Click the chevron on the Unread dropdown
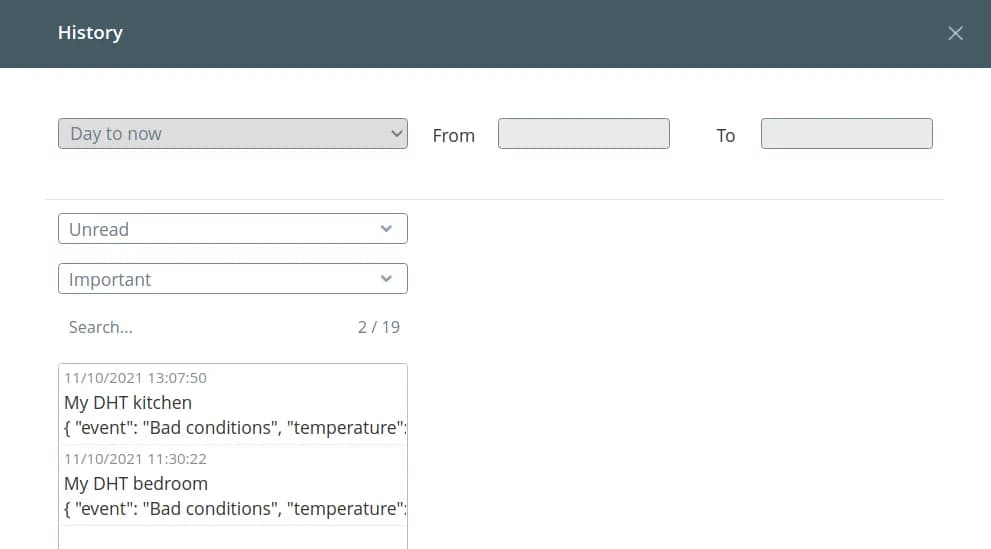Screen dimensions: 991x549 (387, 229)
